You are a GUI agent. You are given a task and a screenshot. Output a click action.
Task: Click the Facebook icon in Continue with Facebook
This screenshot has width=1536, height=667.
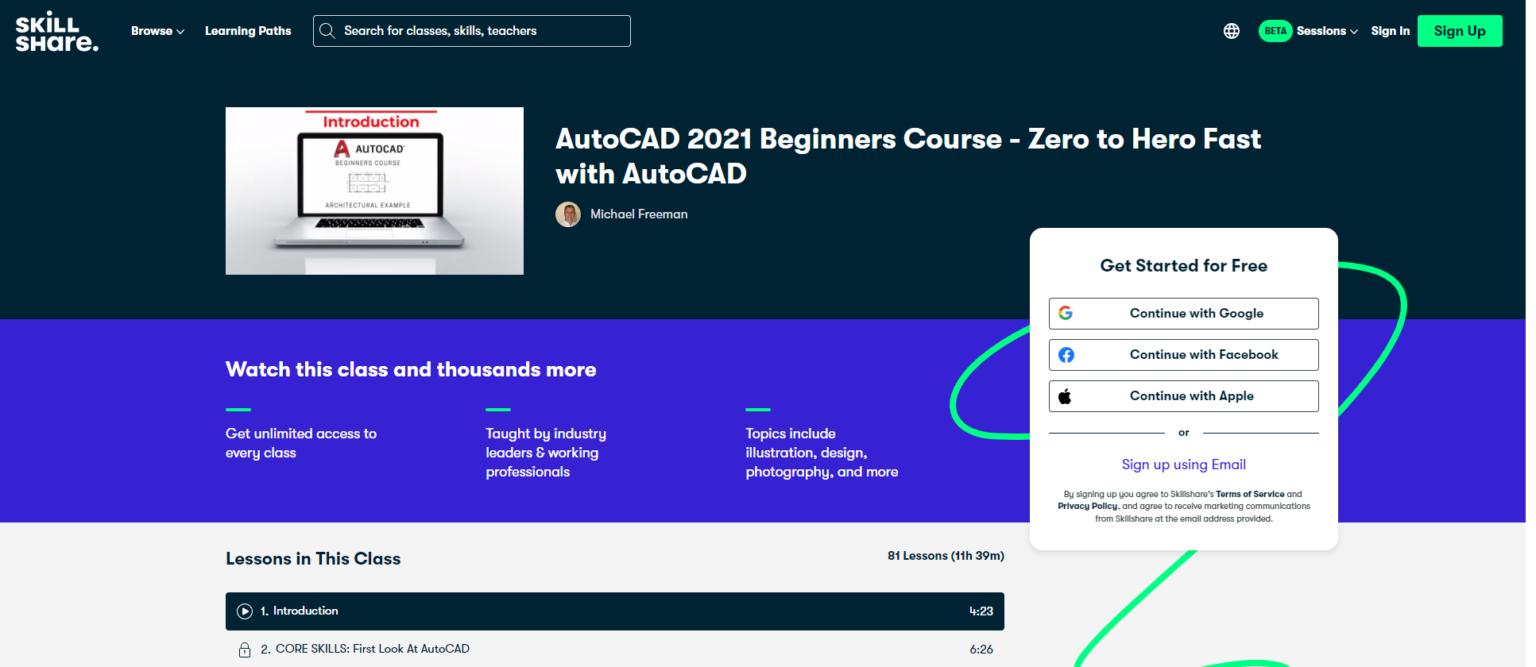1064,354
